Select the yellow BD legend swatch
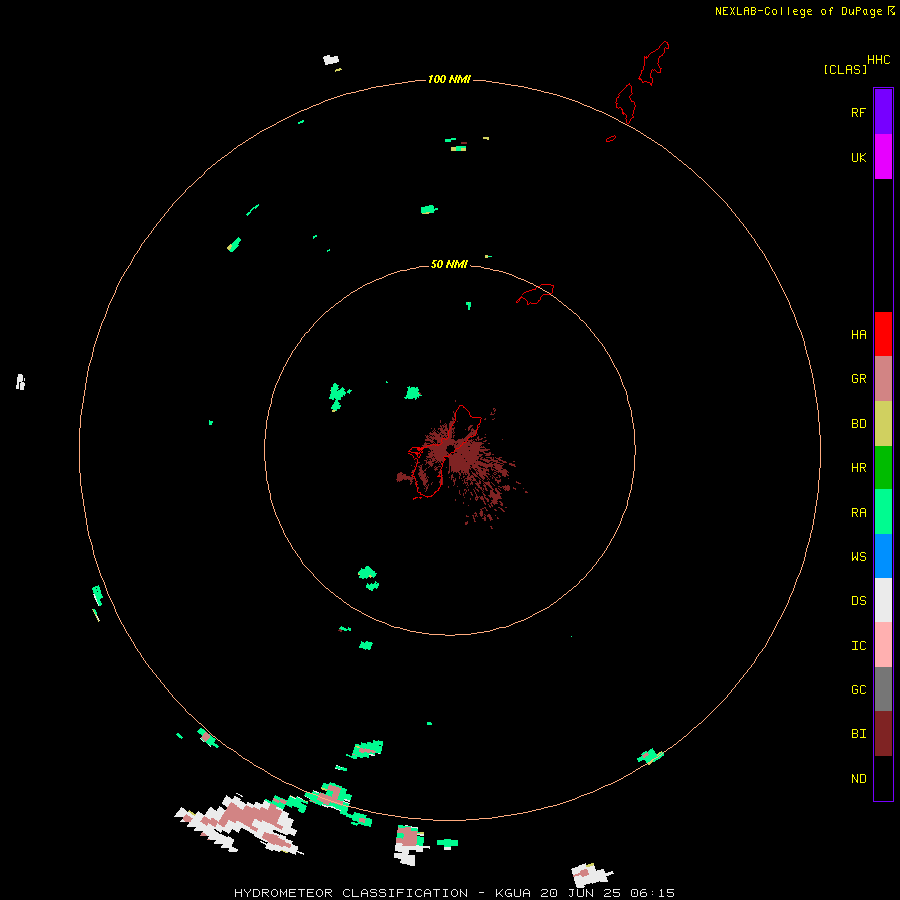The image size is (900, 900). point(883,424)
